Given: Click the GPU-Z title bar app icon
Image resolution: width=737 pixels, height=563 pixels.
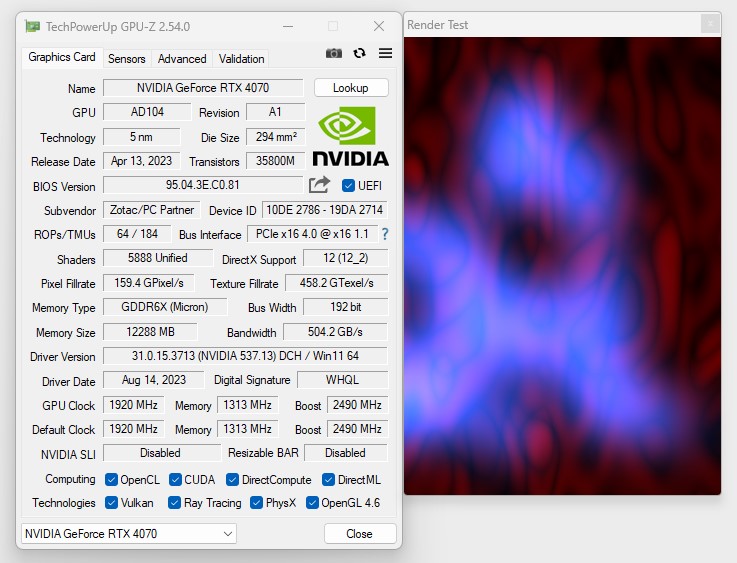Looking at the screenshot, I should click(x=32, y=26).
